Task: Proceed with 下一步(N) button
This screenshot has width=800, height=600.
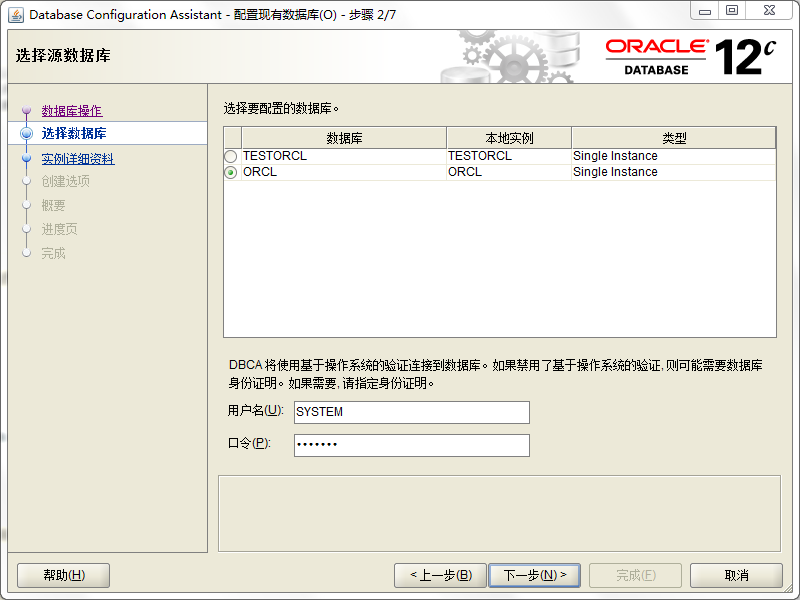Action: coord(535,576)
